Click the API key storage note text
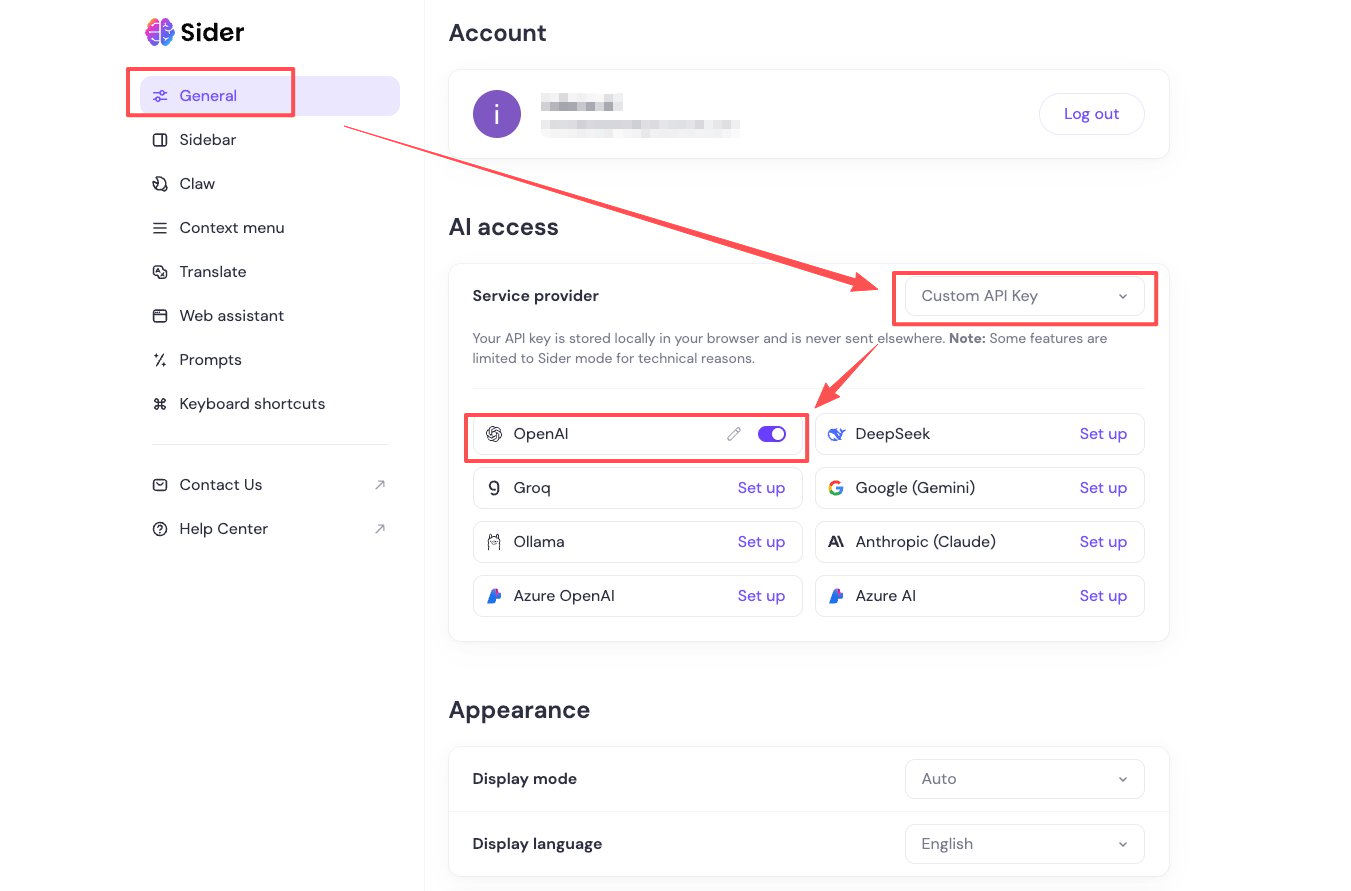Screen dimensions: 1351x891 tap(790, 348)
